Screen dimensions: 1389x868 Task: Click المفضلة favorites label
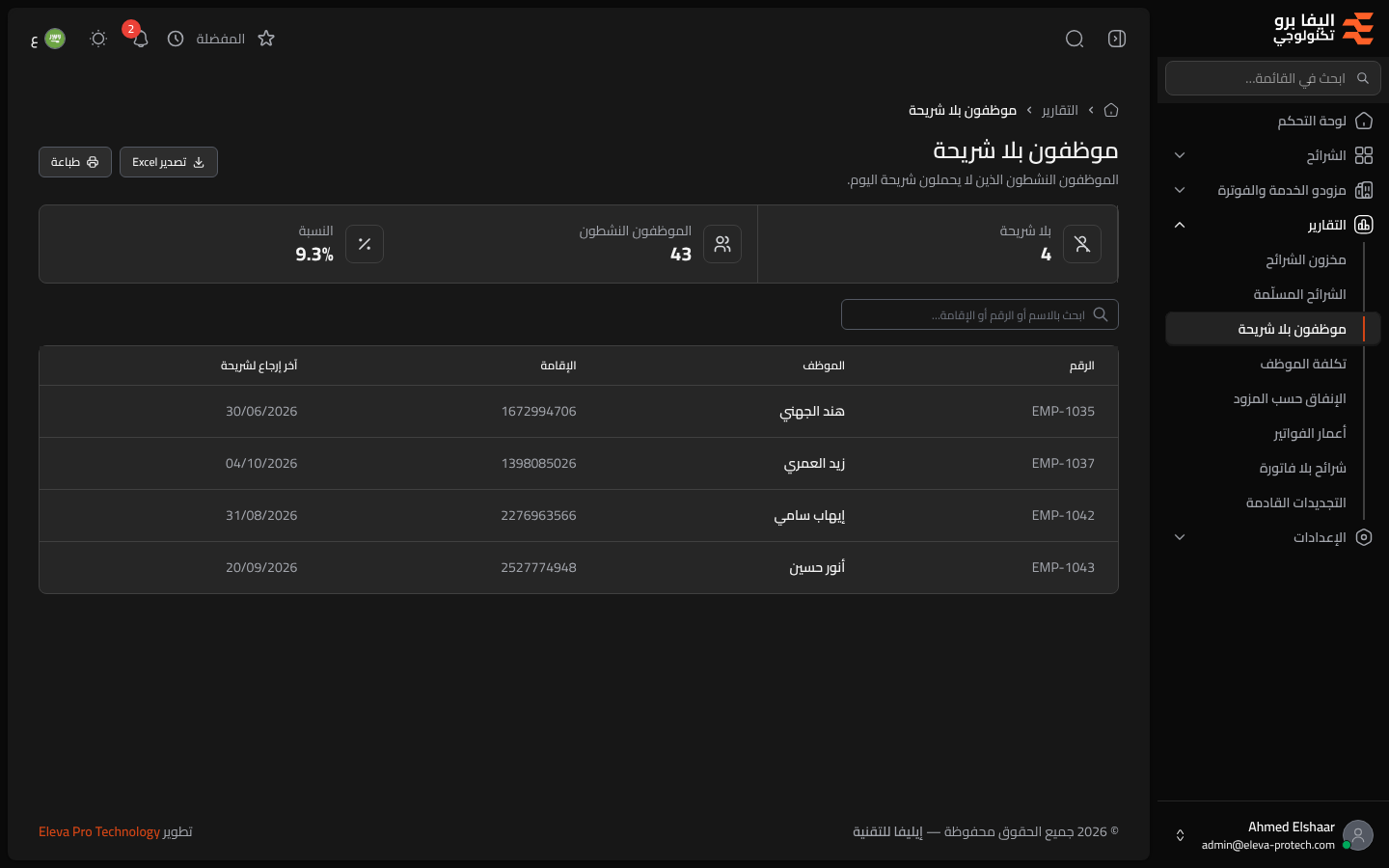coord(221,39)
